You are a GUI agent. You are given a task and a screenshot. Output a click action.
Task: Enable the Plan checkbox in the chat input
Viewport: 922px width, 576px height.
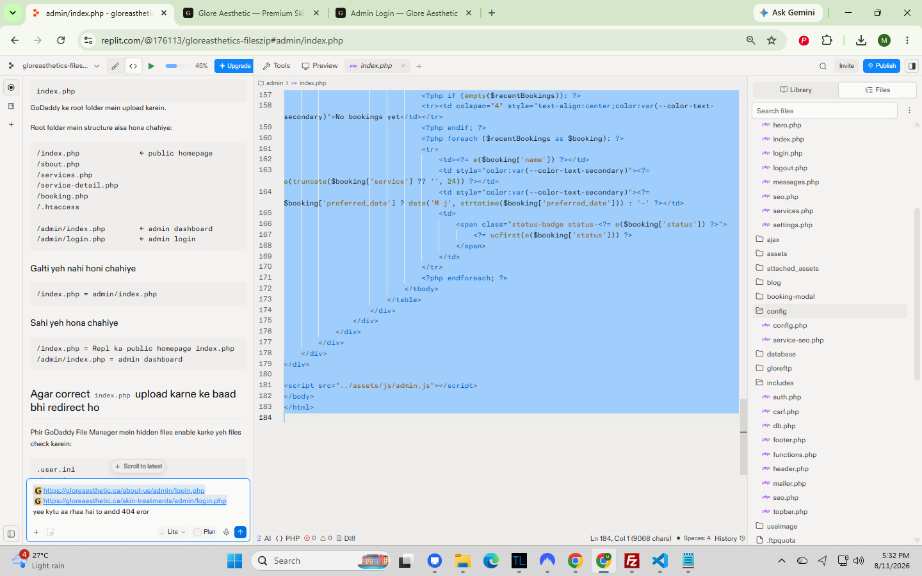click(x=198, y=531)
